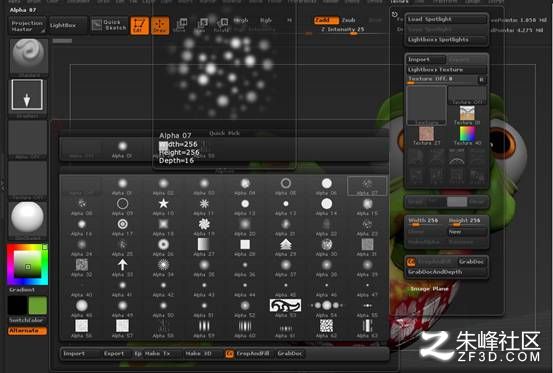Choose the ring-shaped Alpha 09 thumbnail
Viewport: 553px width, 373px height.
pos(122,203)
